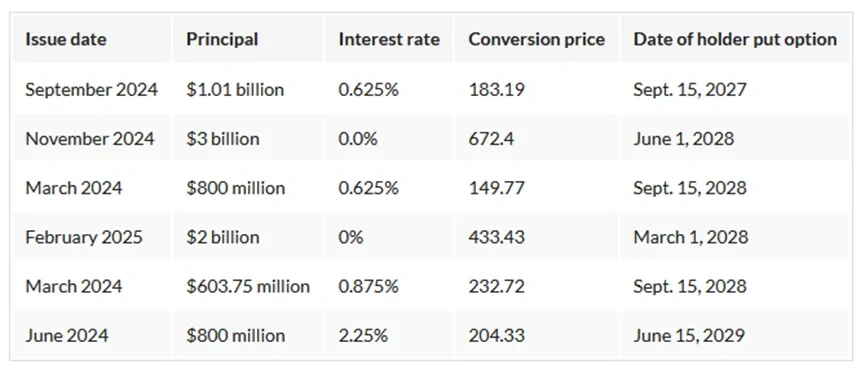Click Date of holder put option header
This screenshot has height=378, width=865.
(x=735, y=39)
